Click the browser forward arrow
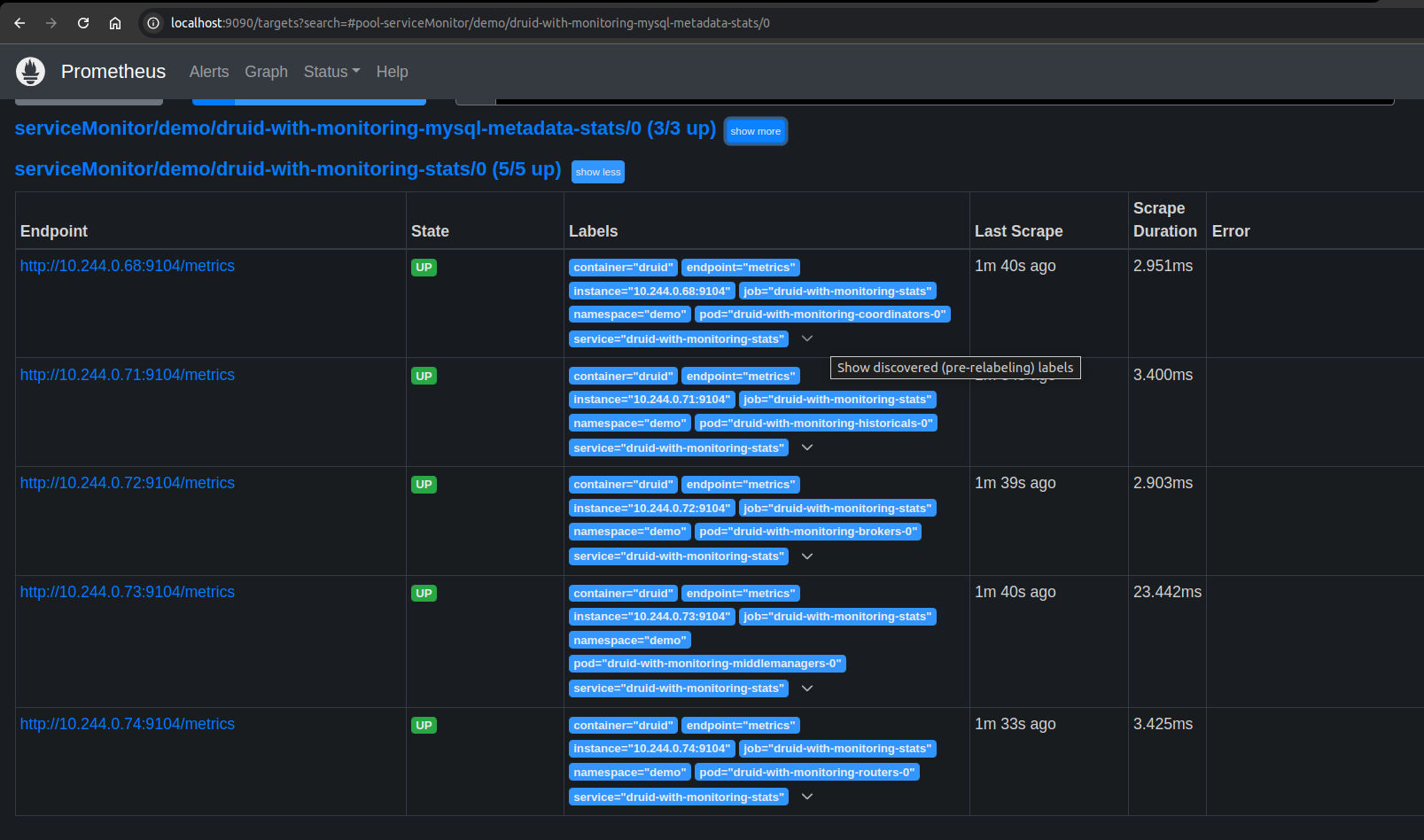Viewport: 1424px width, 840px height. pos(51,23)
